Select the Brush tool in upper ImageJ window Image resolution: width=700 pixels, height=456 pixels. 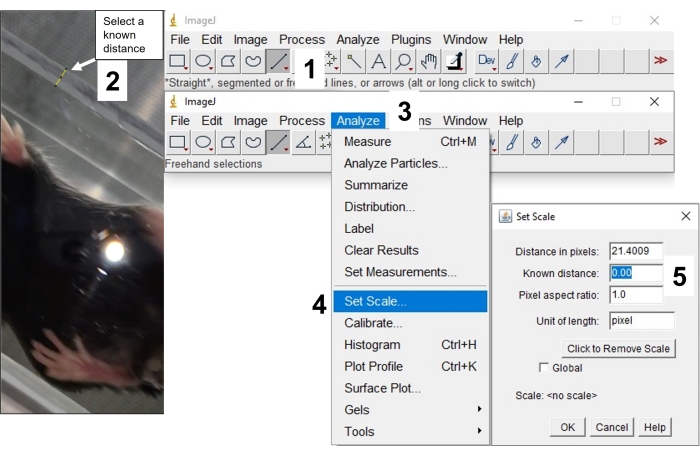point(512,61)
